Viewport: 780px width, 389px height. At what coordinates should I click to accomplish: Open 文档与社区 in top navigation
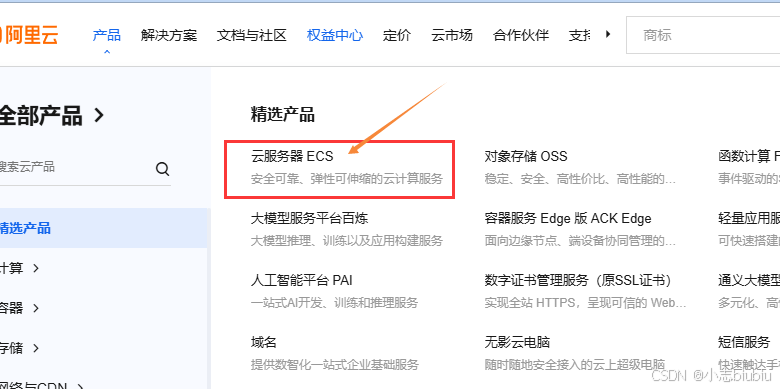click(x=252, y=35)
